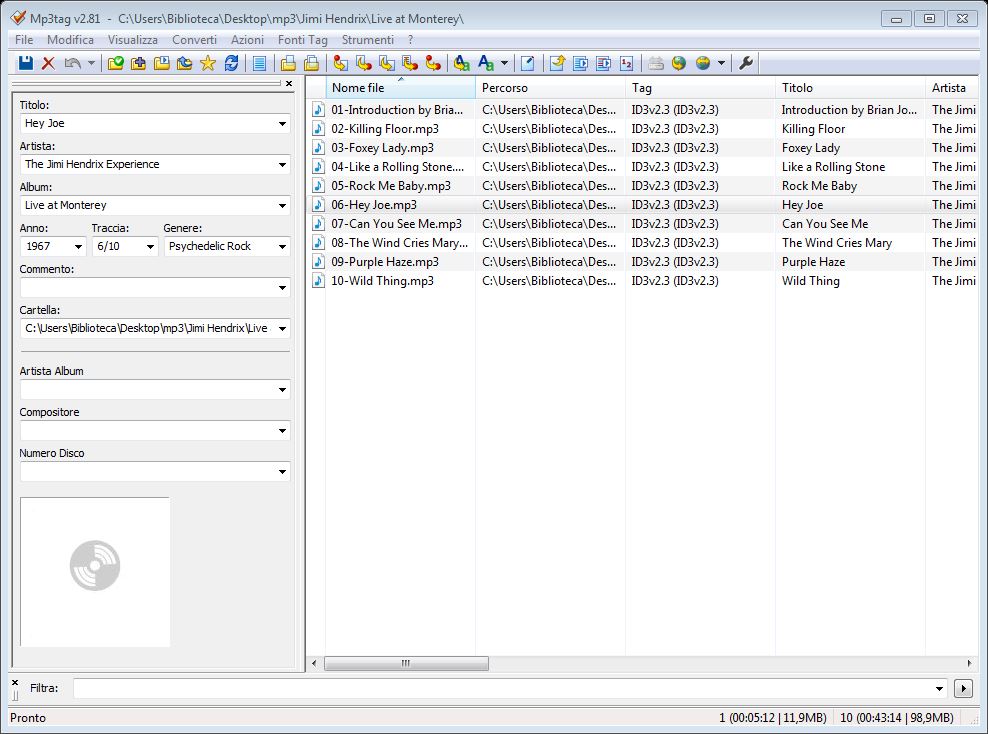Select file 02-Killing Floor.mp3

385,129
